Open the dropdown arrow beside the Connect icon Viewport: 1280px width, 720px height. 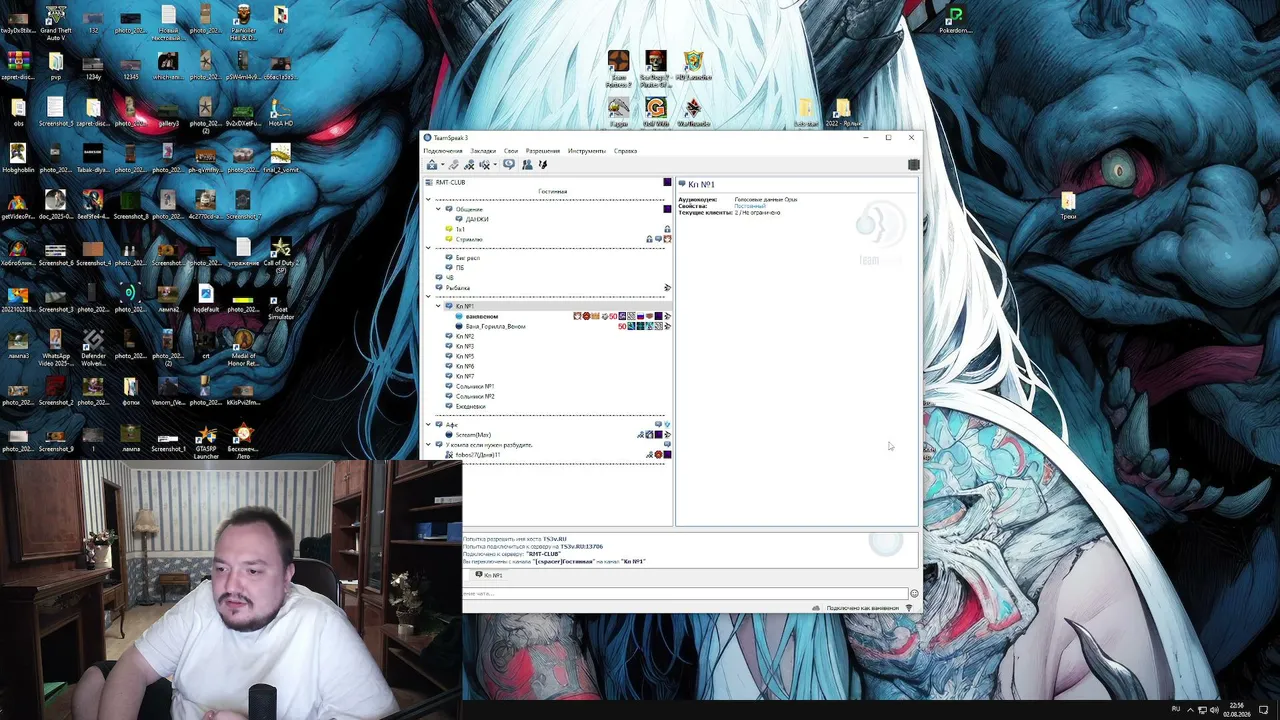tap(441, 165)
